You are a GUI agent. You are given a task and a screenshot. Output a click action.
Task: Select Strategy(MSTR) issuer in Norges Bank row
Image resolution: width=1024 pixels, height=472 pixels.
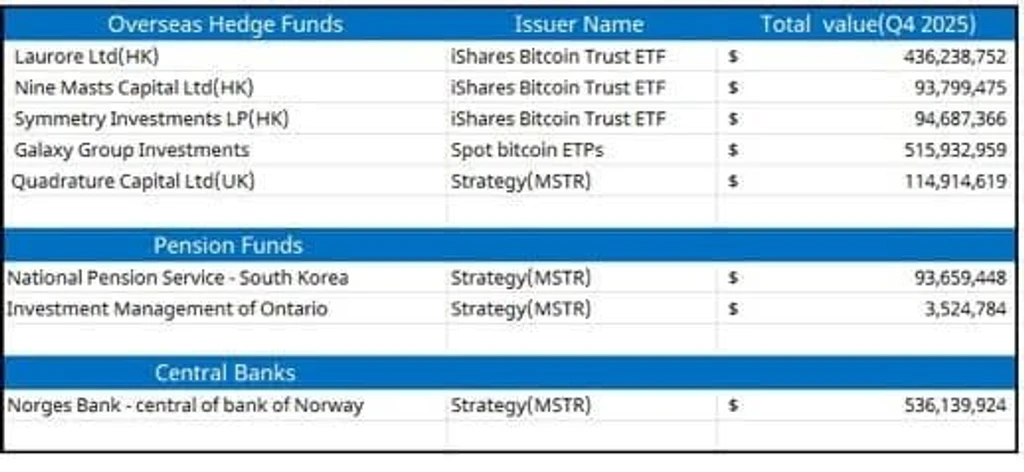(x=520, y=405)
